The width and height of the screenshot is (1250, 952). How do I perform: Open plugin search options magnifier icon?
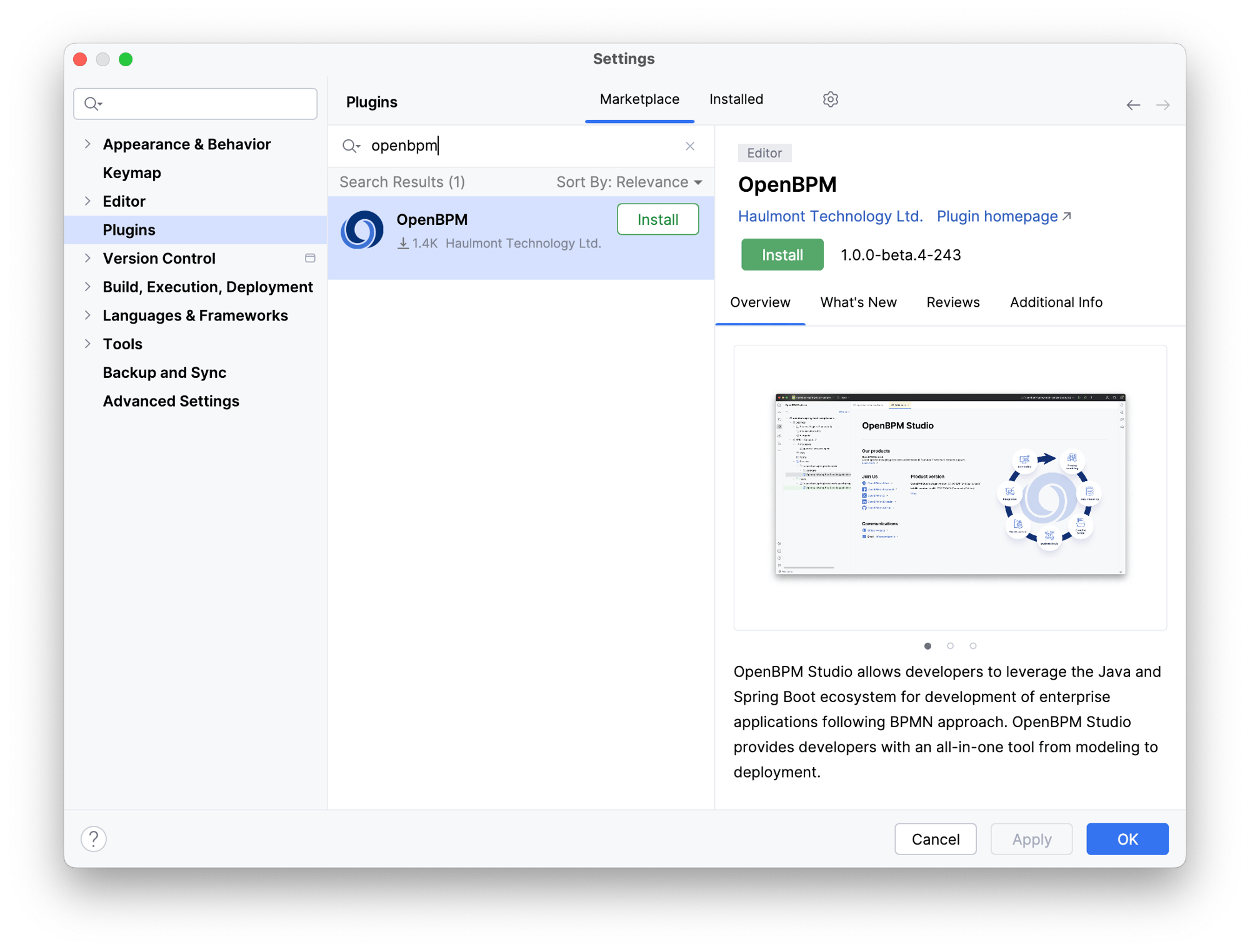[x=351, y=146]
